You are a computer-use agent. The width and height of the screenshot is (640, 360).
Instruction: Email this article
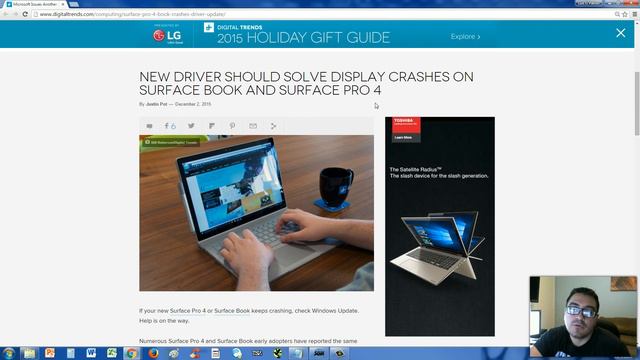(253, 126)
